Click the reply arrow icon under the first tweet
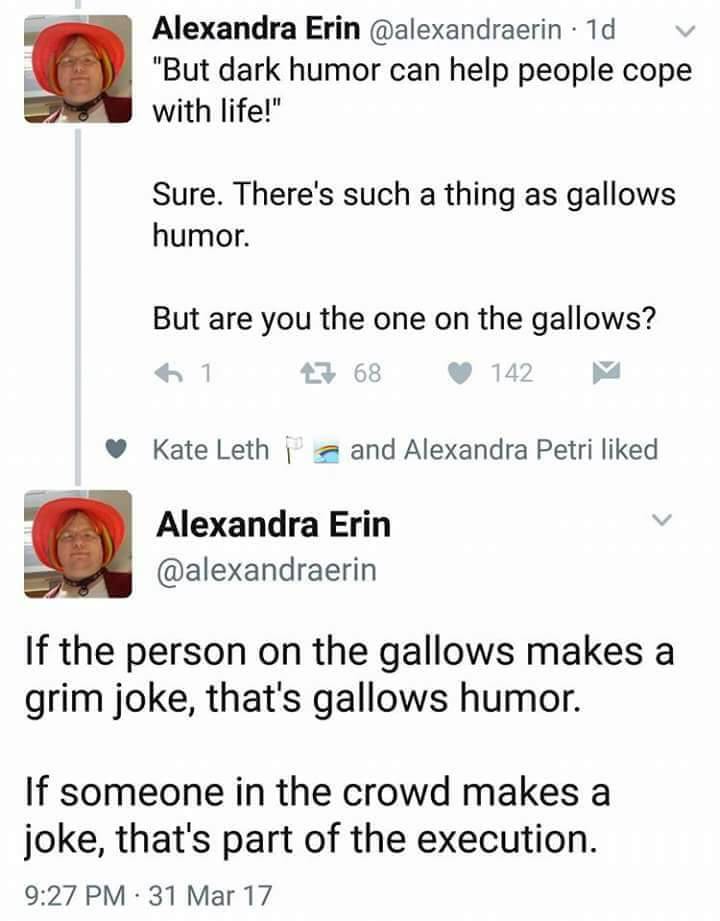The image size is (720, 921). point(169,374)
